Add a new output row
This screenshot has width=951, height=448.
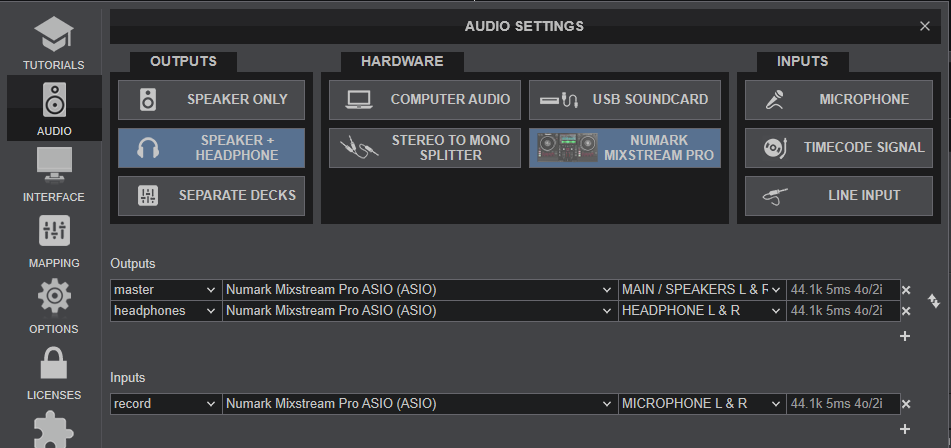[x=905, y=336]
